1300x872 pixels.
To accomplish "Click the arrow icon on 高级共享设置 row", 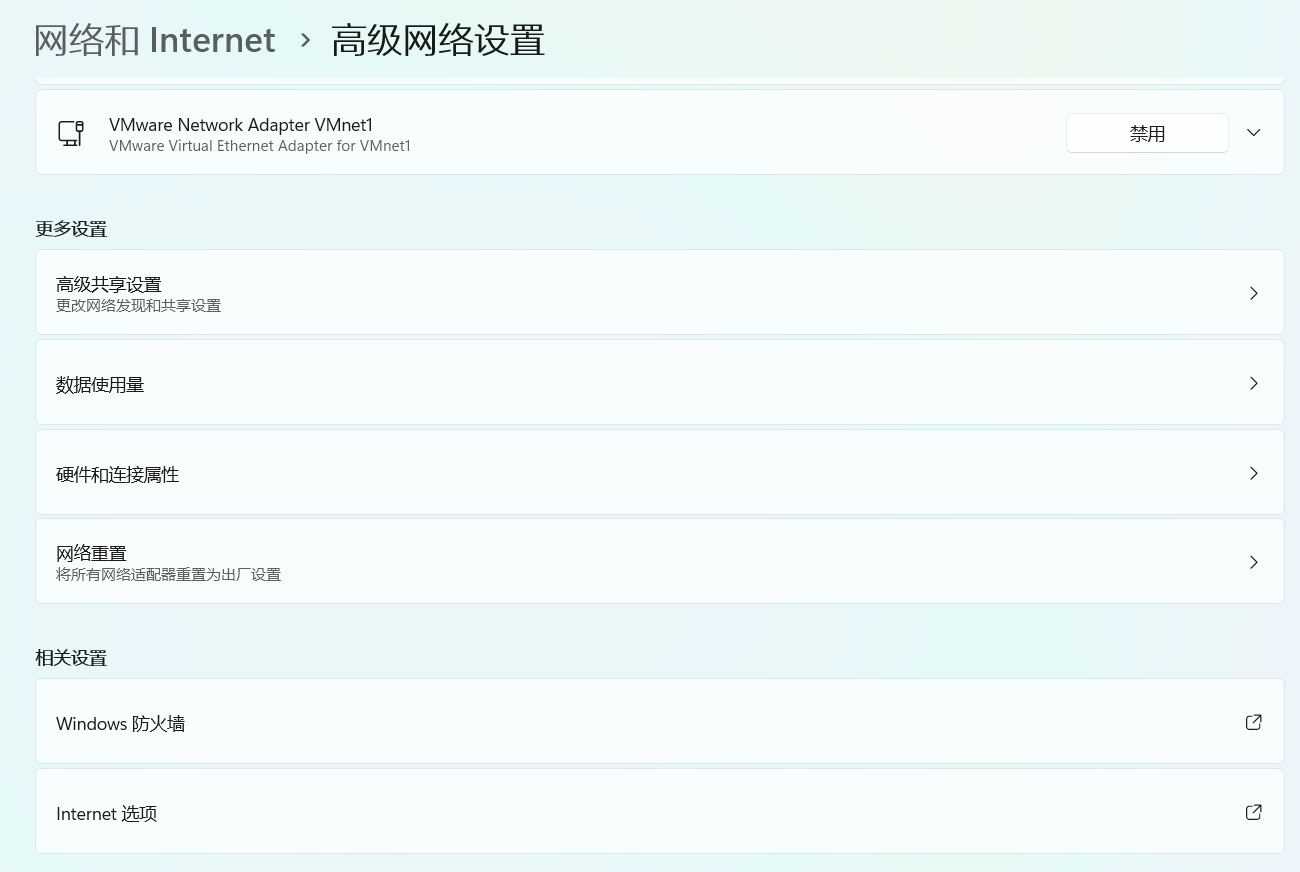I will pos(1253,292).
